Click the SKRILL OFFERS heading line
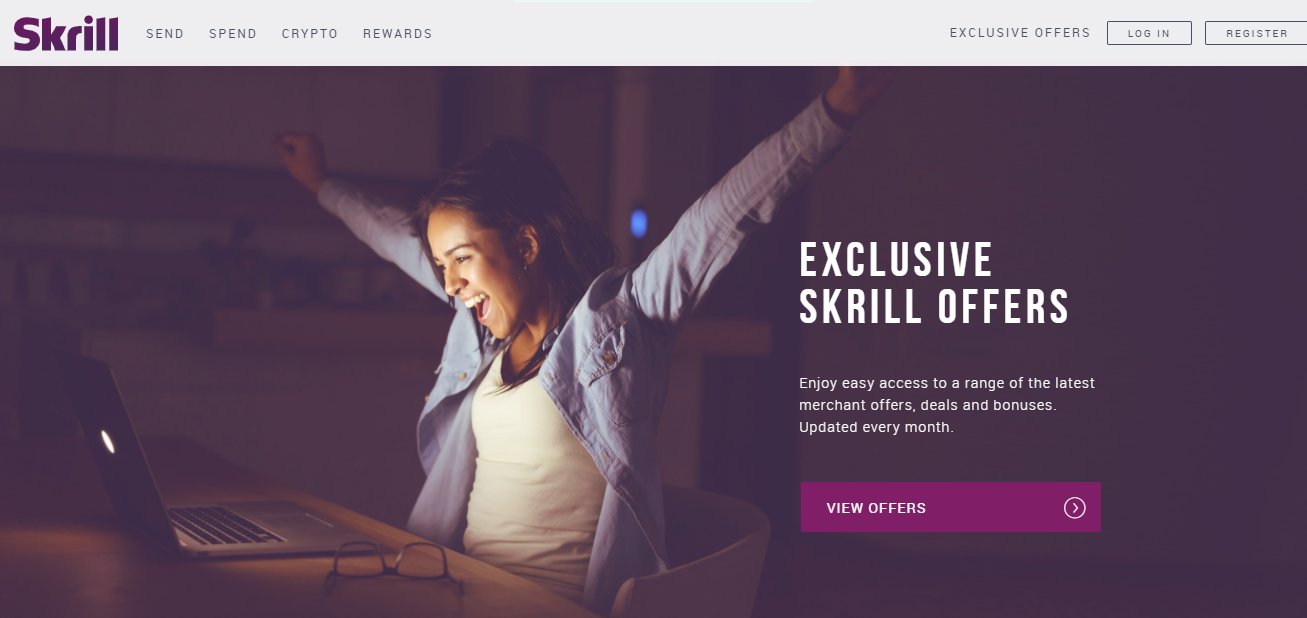This screenshot has width=1307, height=618. click(934, 307)
